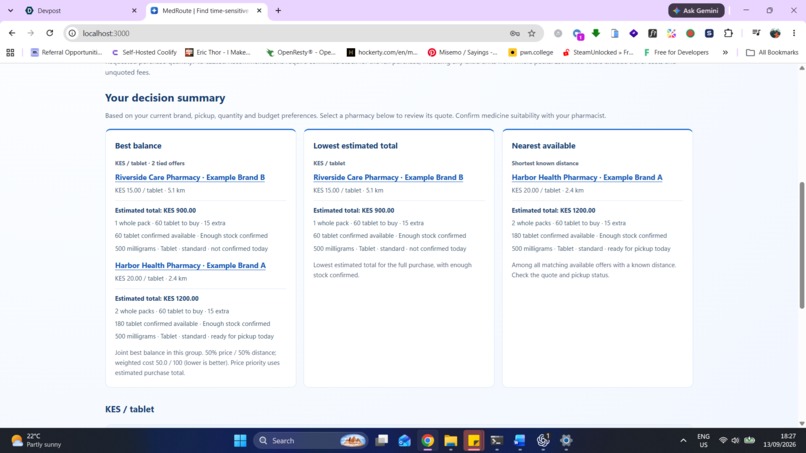This screenshot has height=453, width=806.
Task: Open Riverside Care Pharmacy under Lowest estimated total
Action: [388, 177]
